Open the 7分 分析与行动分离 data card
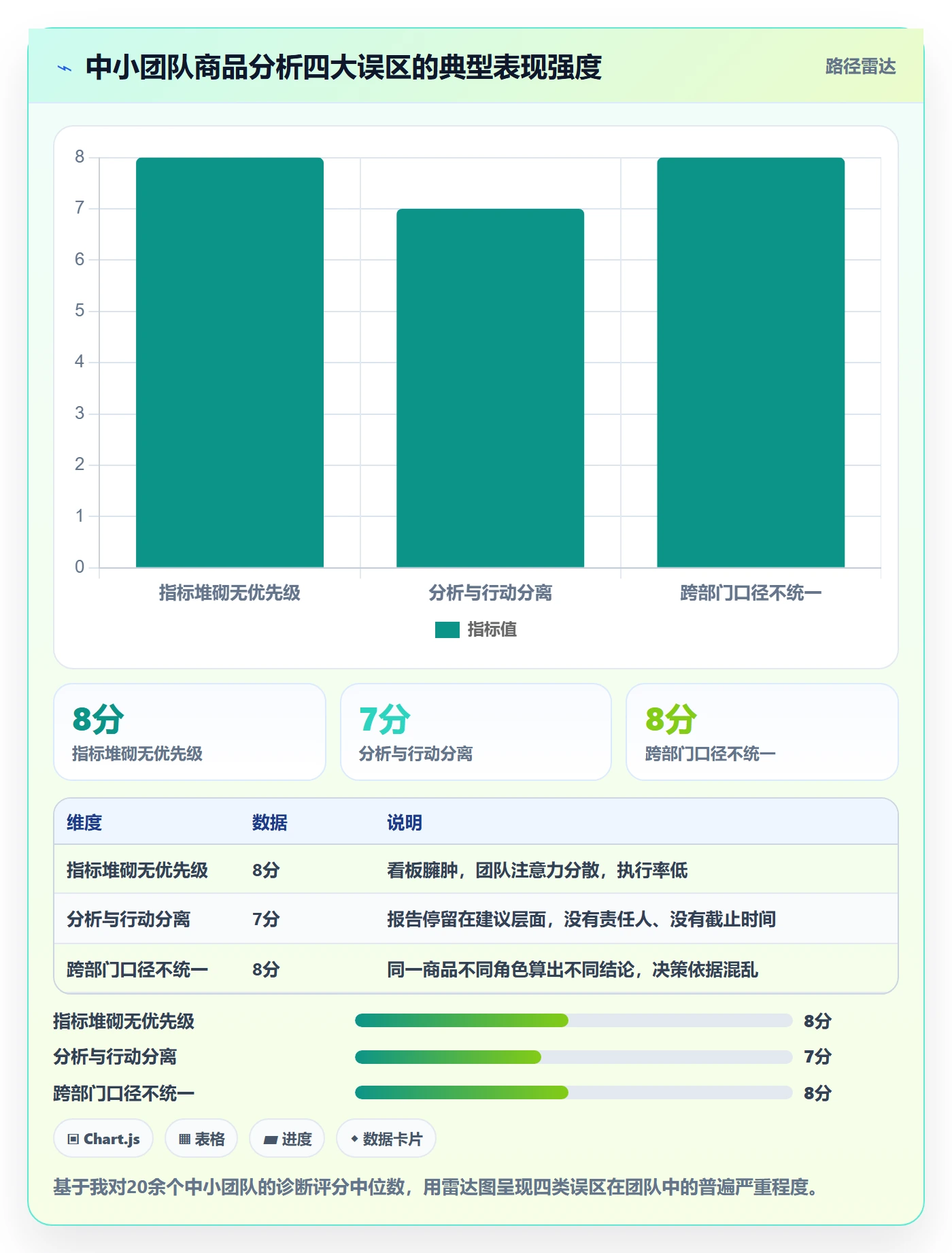 476,732
